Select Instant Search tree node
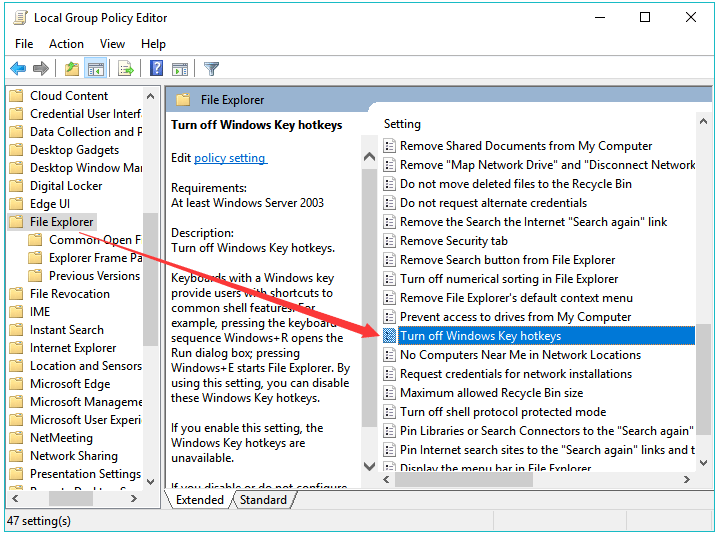Image resolution: width=719 pixels, height=536 pixels. (66, 330)
